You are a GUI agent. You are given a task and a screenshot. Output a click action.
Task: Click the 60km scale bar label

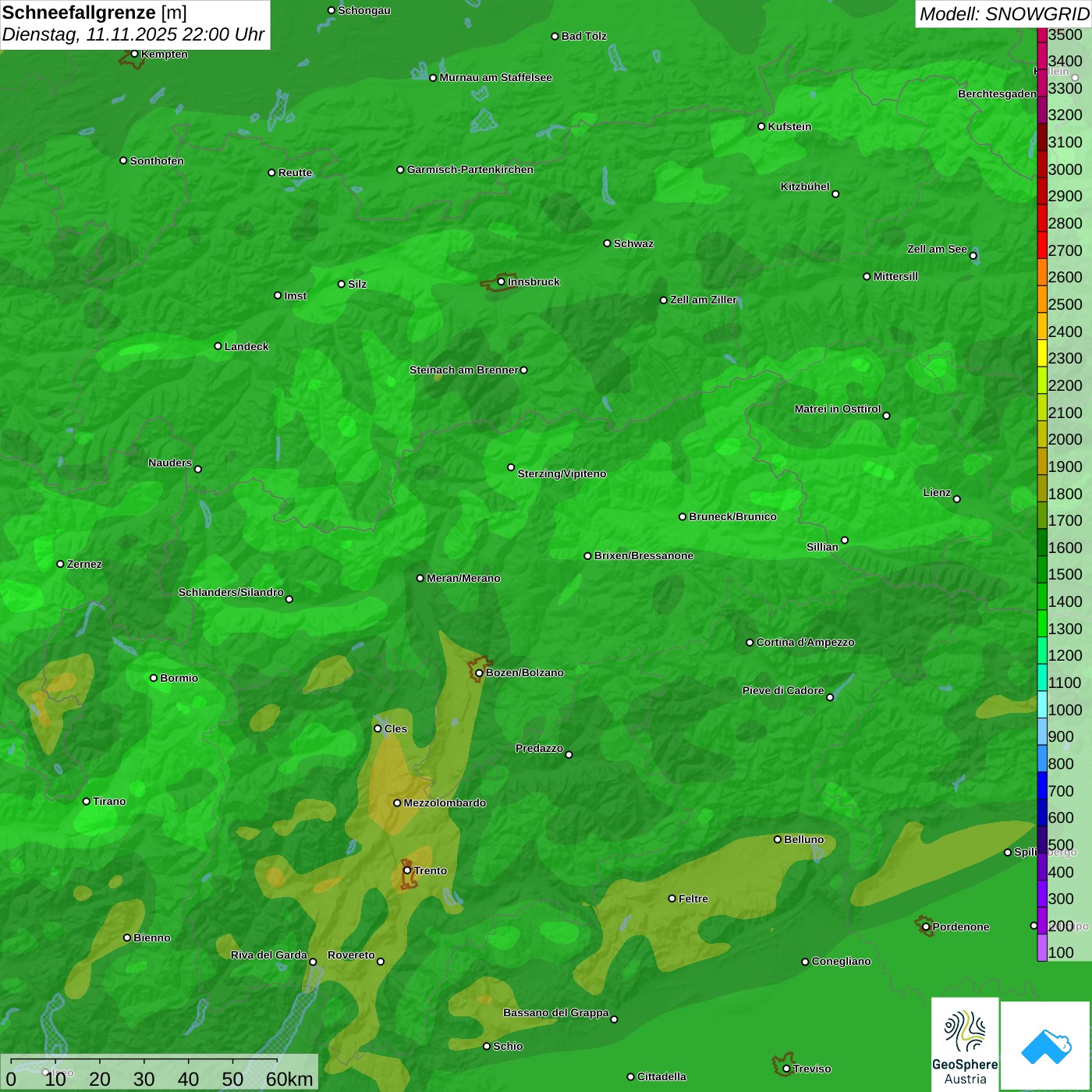point(289,1080)
